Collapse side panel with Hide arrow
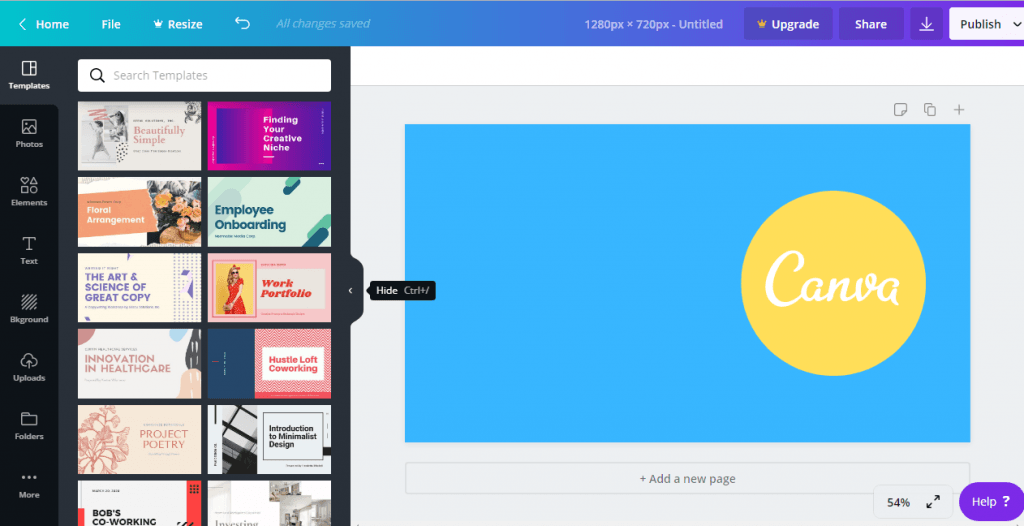 (351, 291)
